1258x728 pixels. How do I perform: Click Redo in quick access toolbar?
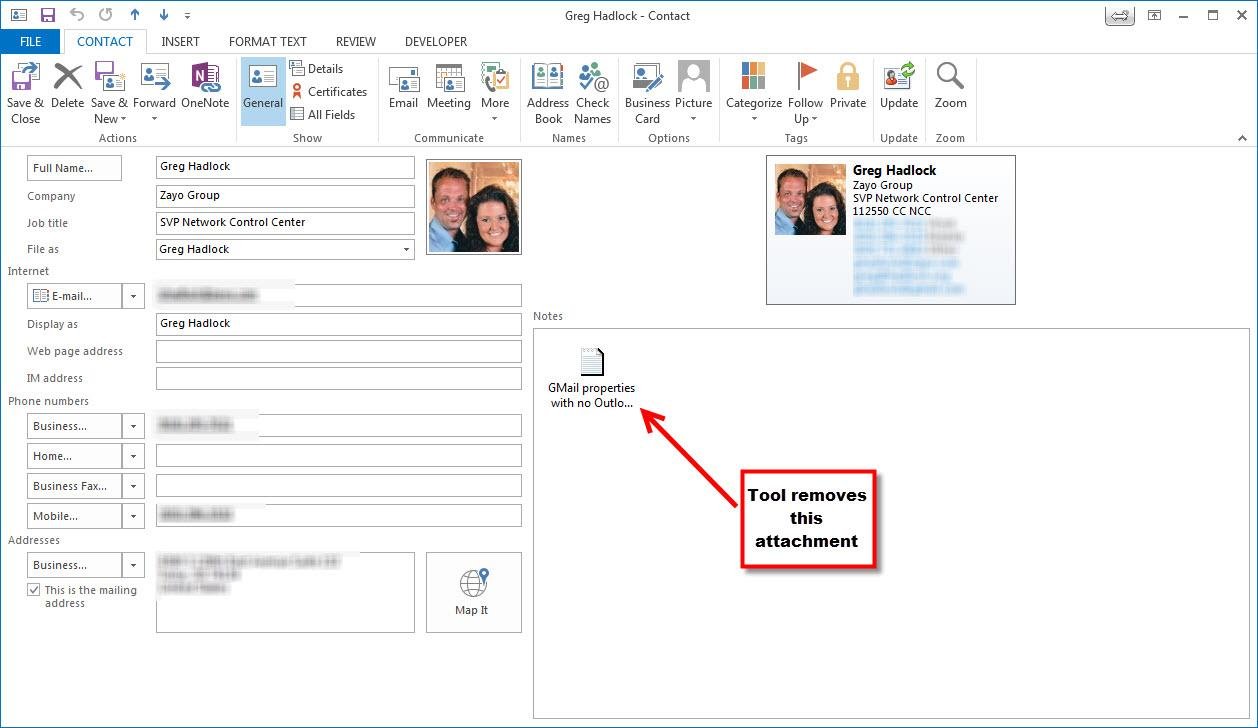pos(105,15)
